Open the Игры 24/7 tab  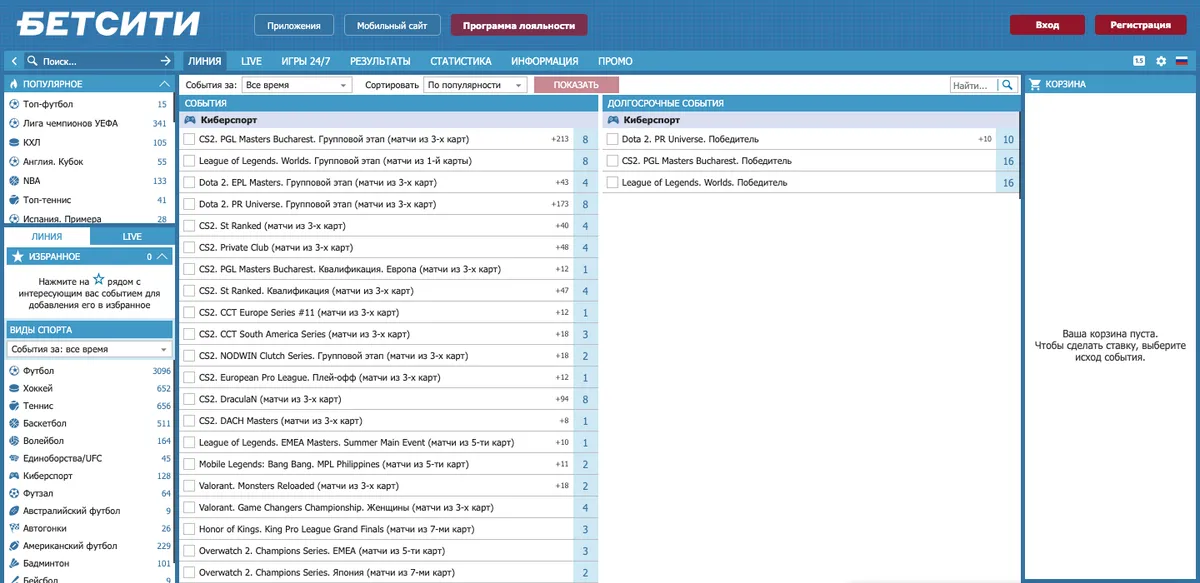pos(306,61)
